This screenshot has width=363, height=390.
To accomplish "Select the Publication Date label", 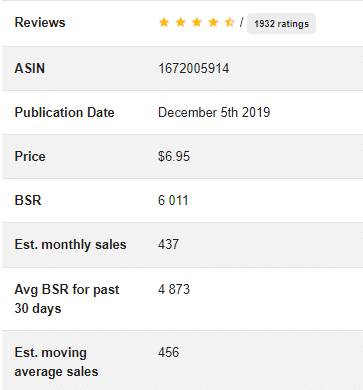I will [x=64, y=113].
